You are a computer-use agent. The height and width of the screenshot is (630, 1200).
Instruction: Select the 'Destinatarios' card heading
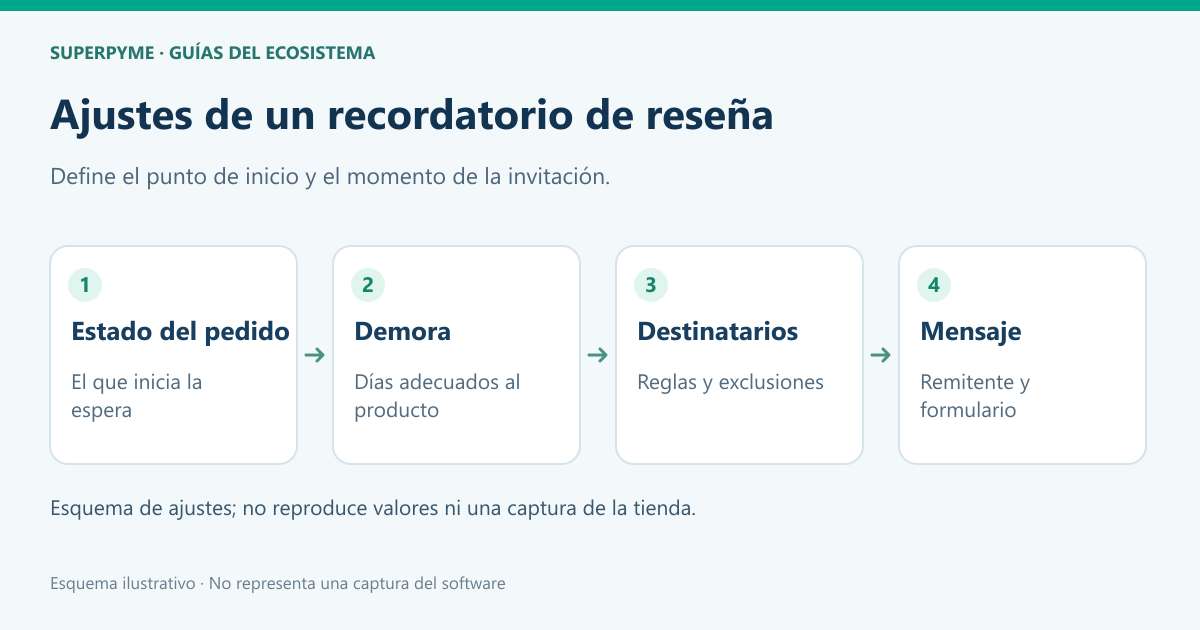(x=718, y=331)
